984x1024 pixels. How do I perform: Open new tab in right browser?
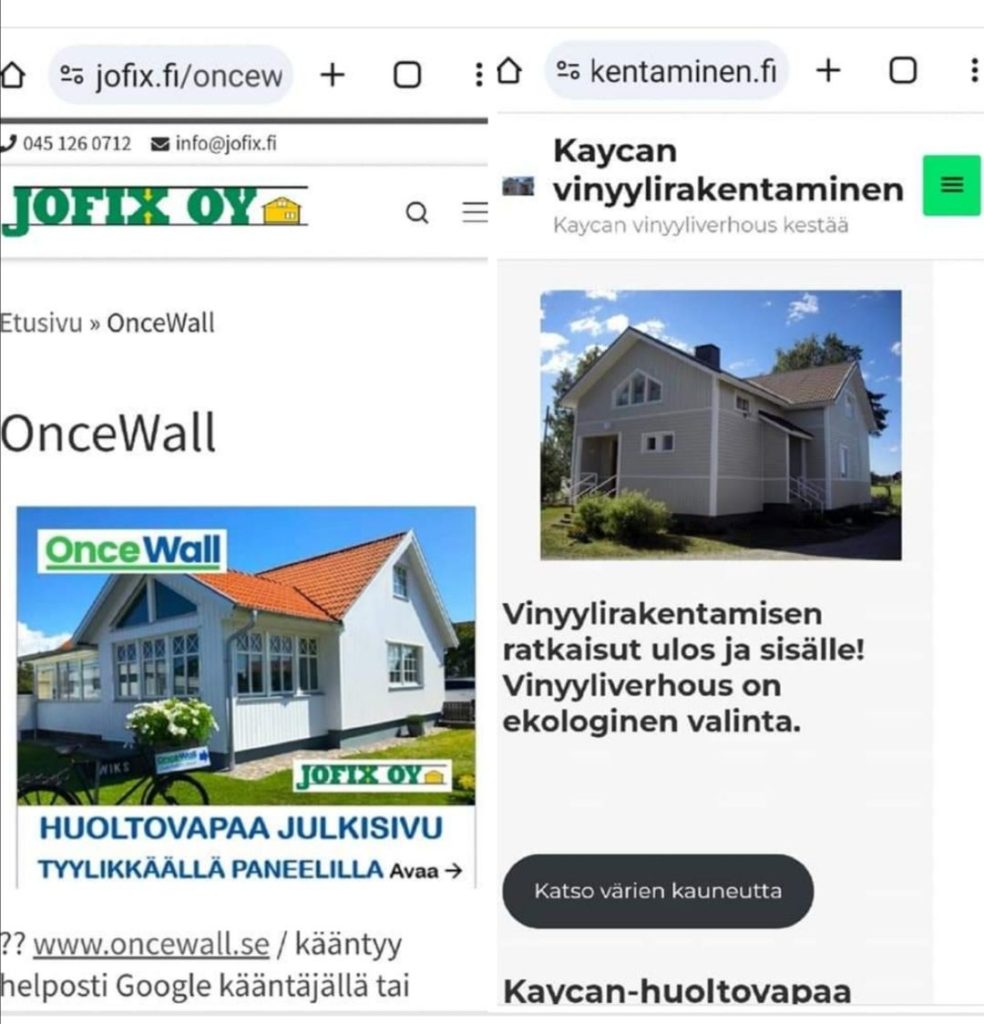[828, 70]
